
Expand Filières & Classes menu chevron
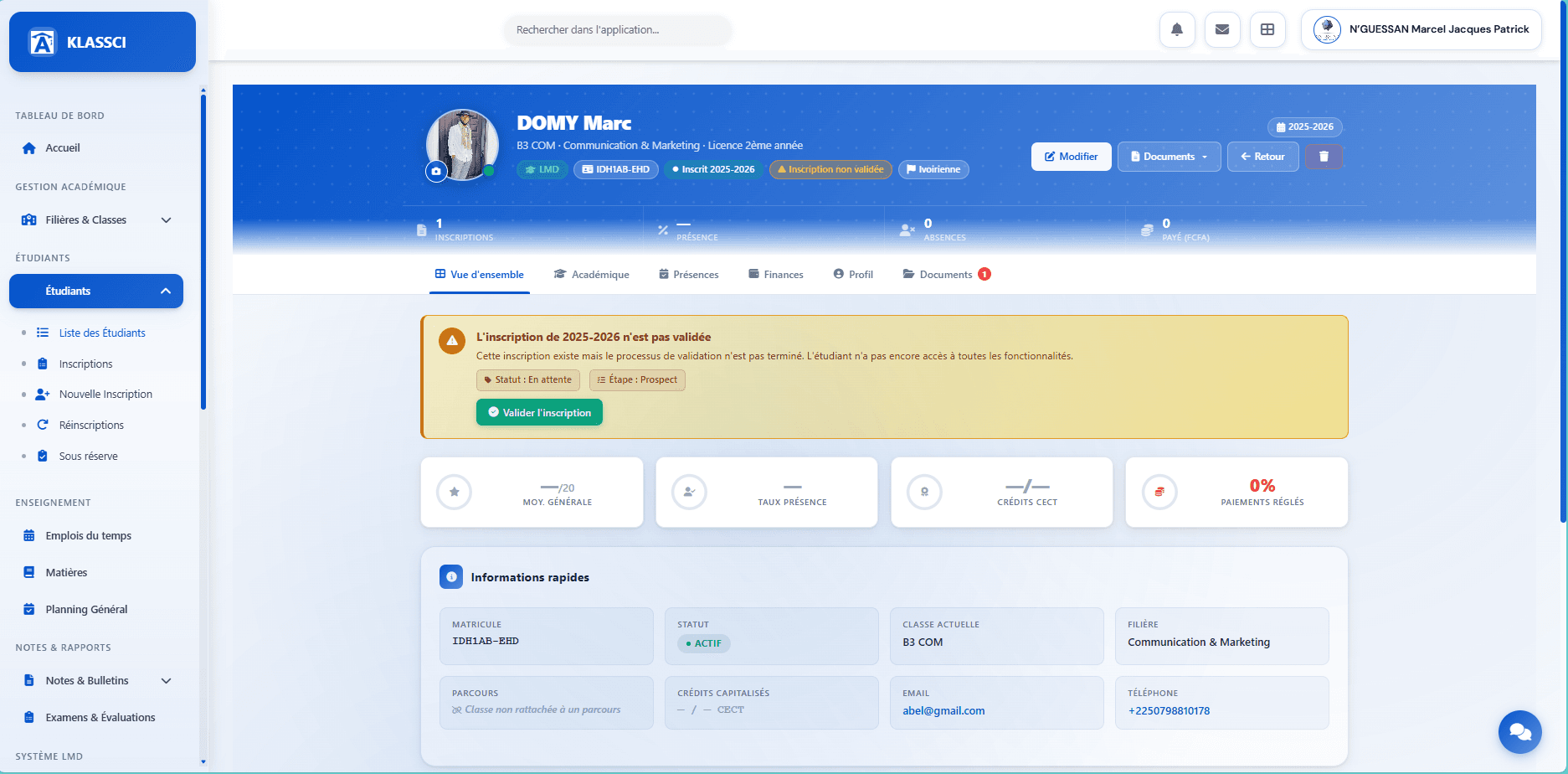[x=166, y=220]
